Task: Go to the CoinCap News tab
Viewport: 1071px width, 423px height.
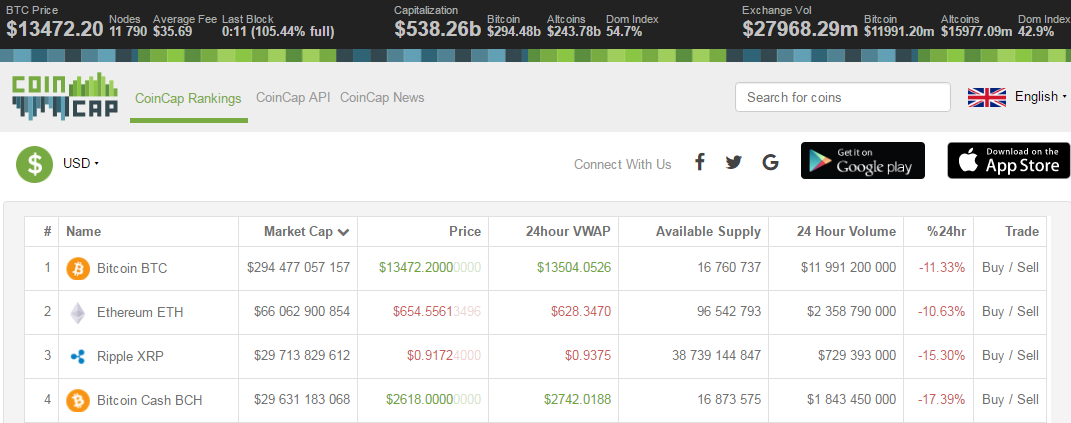Action: click(382, 98)
